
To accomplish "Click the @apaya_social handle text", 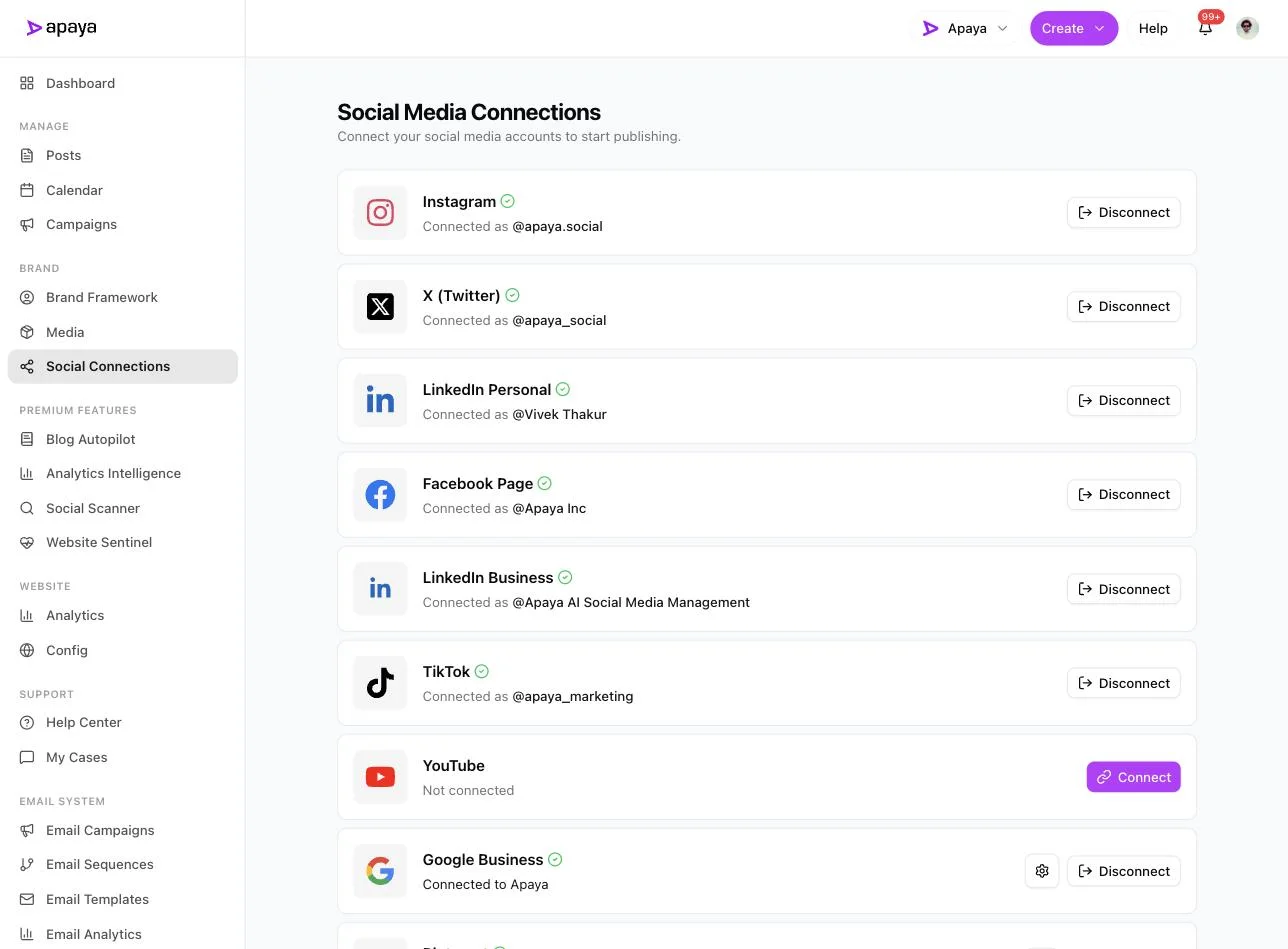I will tap(559, 320).
